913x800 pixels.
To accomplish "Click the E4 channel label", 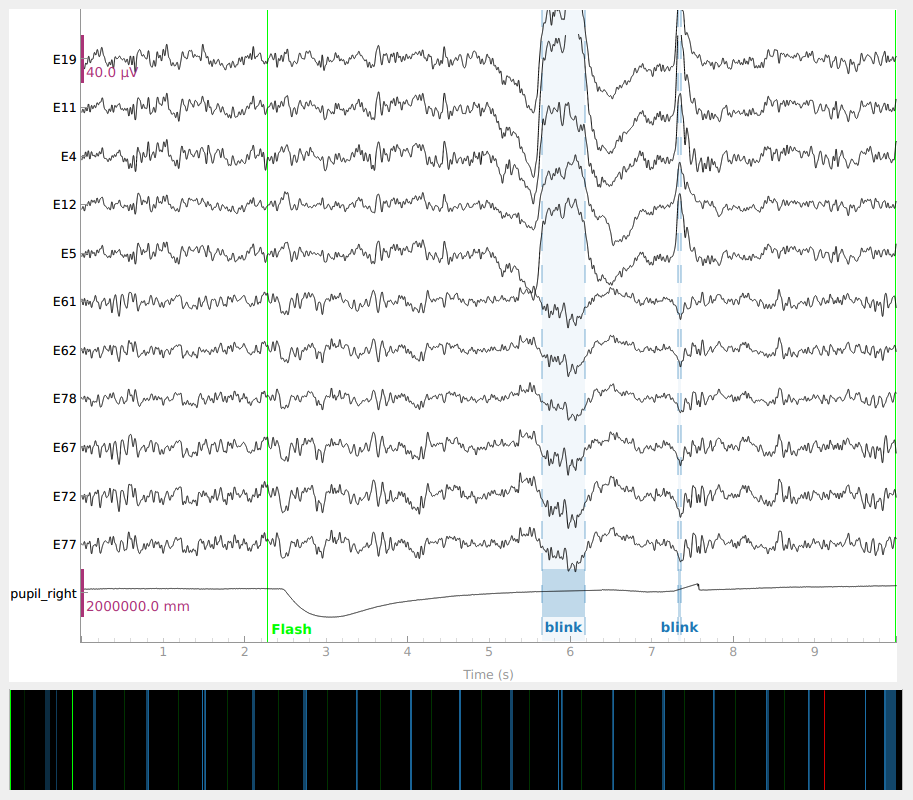I will [68, 156].
